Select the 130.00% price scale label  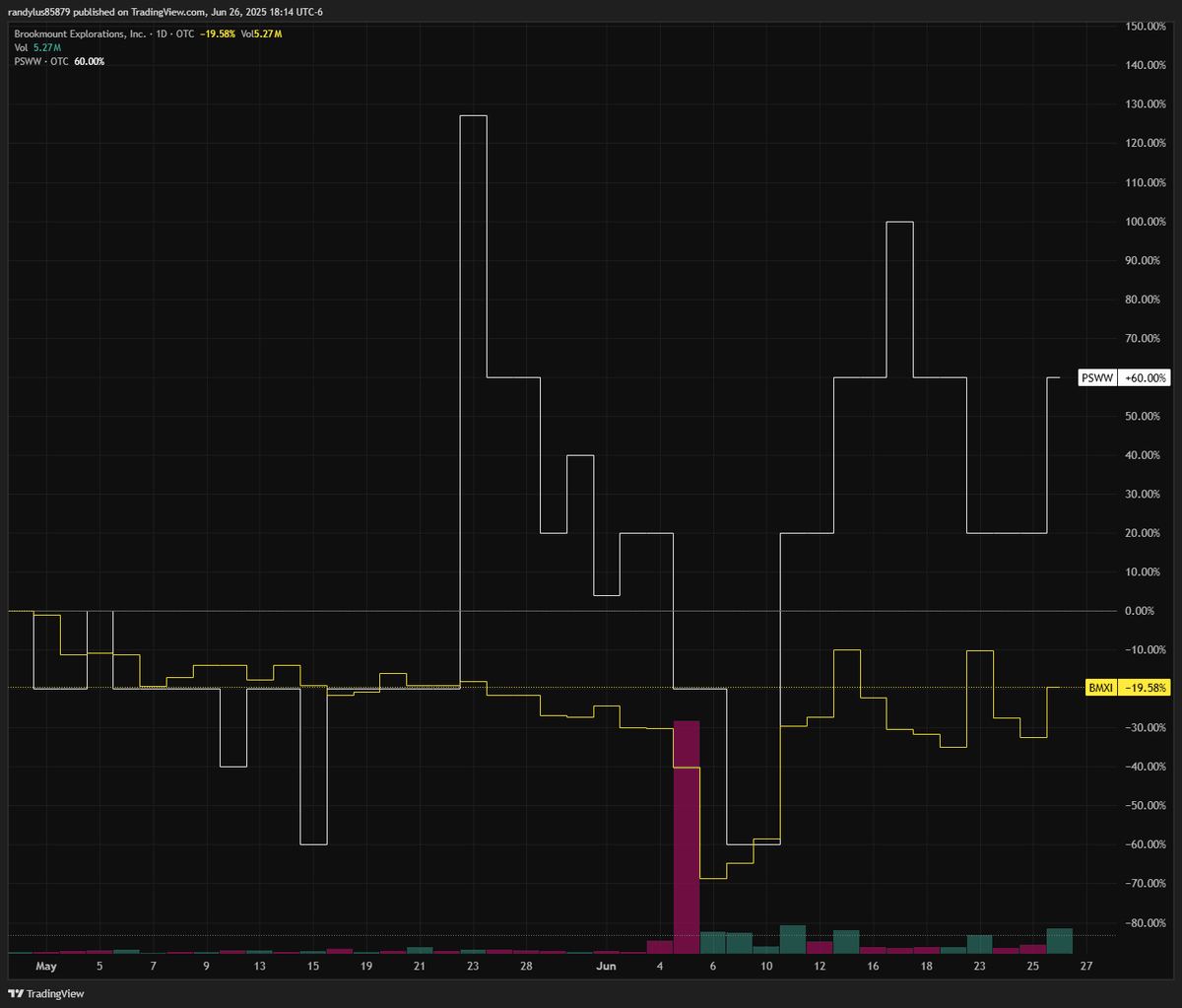click(x=1145, y=104)
